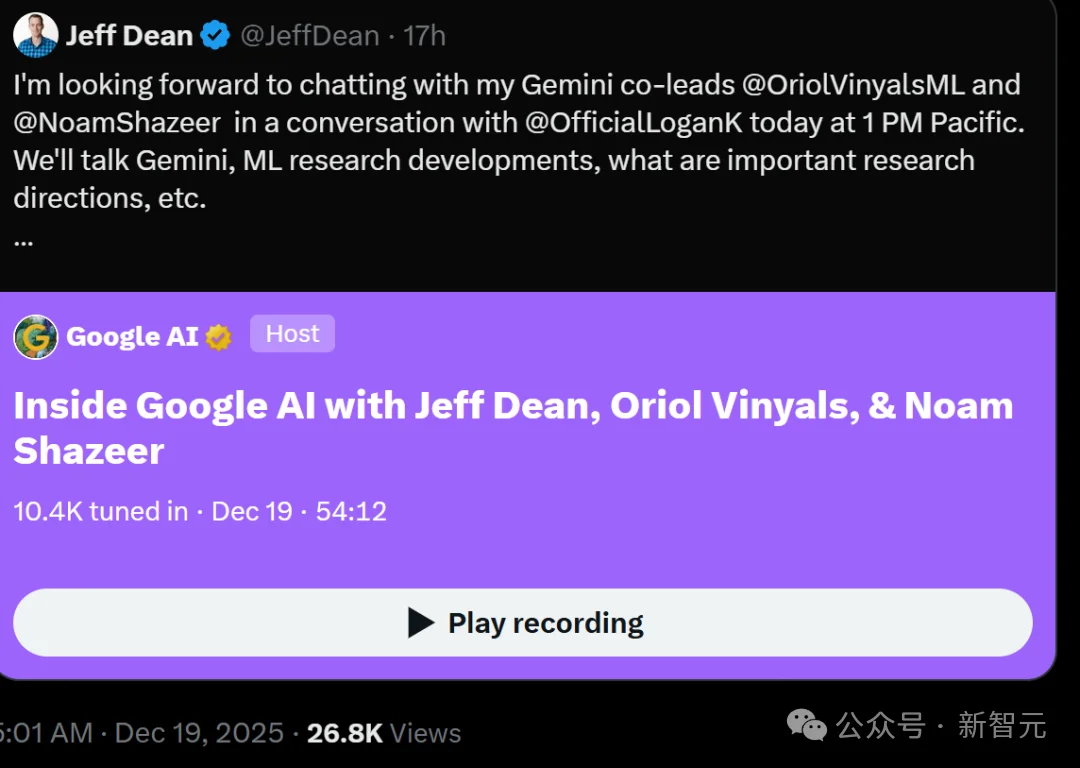Image resolution: width=1080 pixels, height=768 pixels.
Task: Open the Google AI host name
Action: [132, 337]
